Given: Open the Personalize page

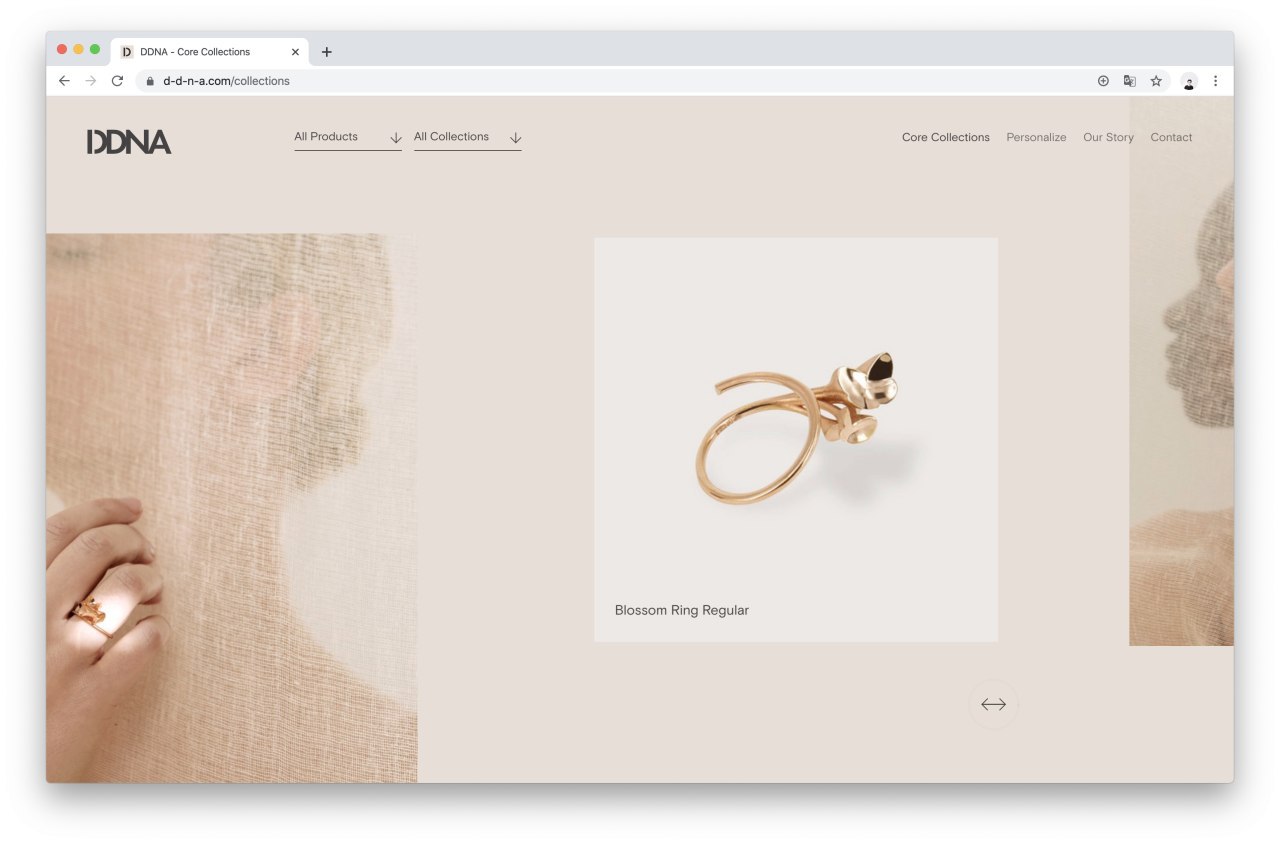Looking at the screenshot, I should (x=1036, y=138).
